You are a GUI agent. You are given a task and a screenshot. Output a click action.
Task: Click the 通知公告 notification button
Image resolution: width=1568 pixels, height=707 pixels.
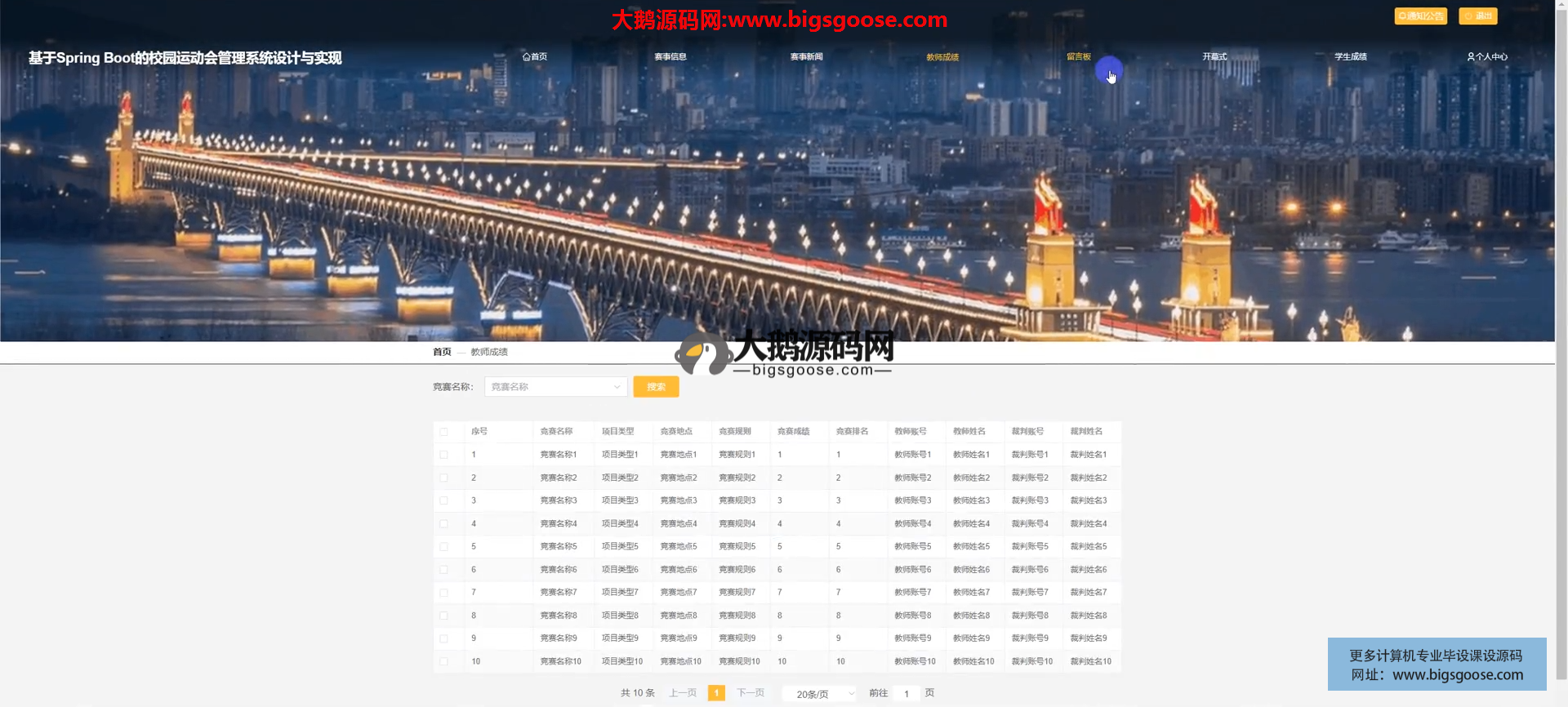coord(1420,16)
